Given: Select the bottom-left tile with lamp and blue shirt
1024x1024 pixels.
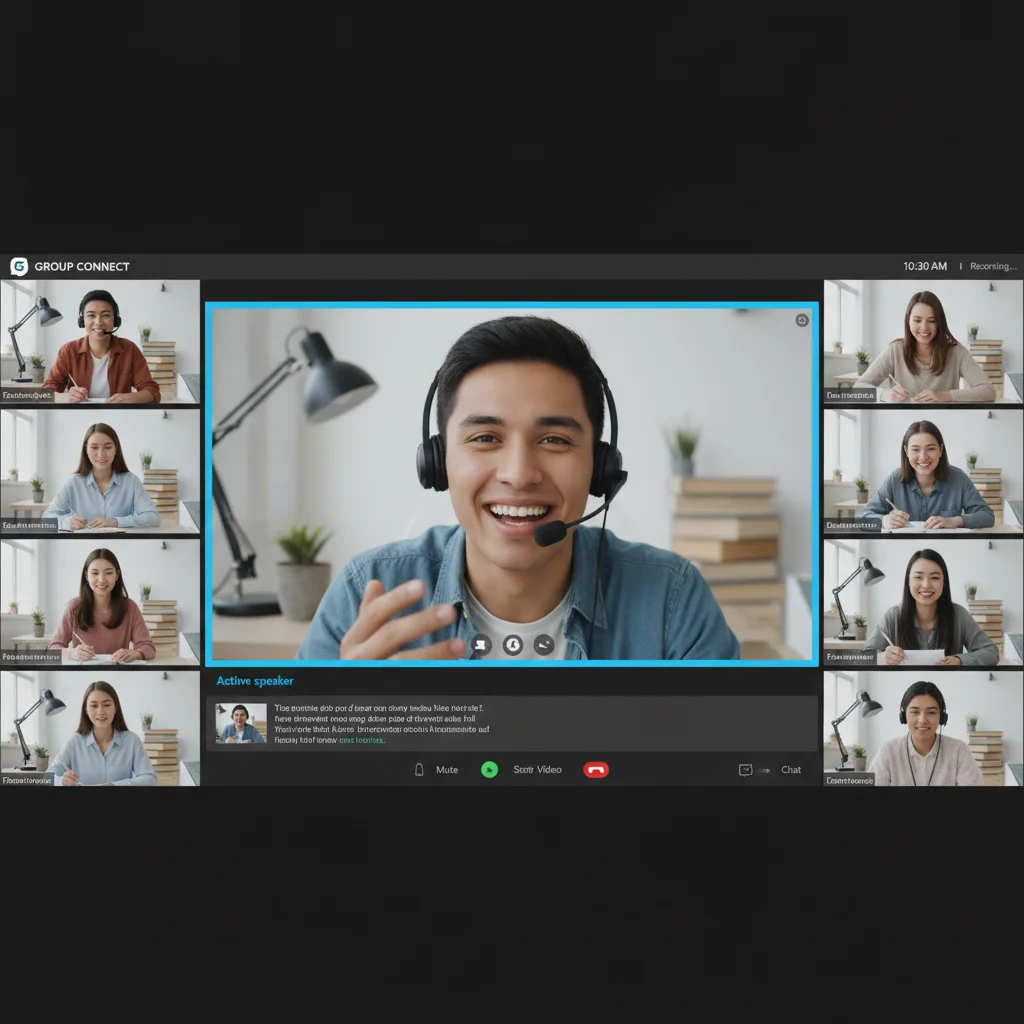Looking at the screenshot, I should click(x=100, y=728).
